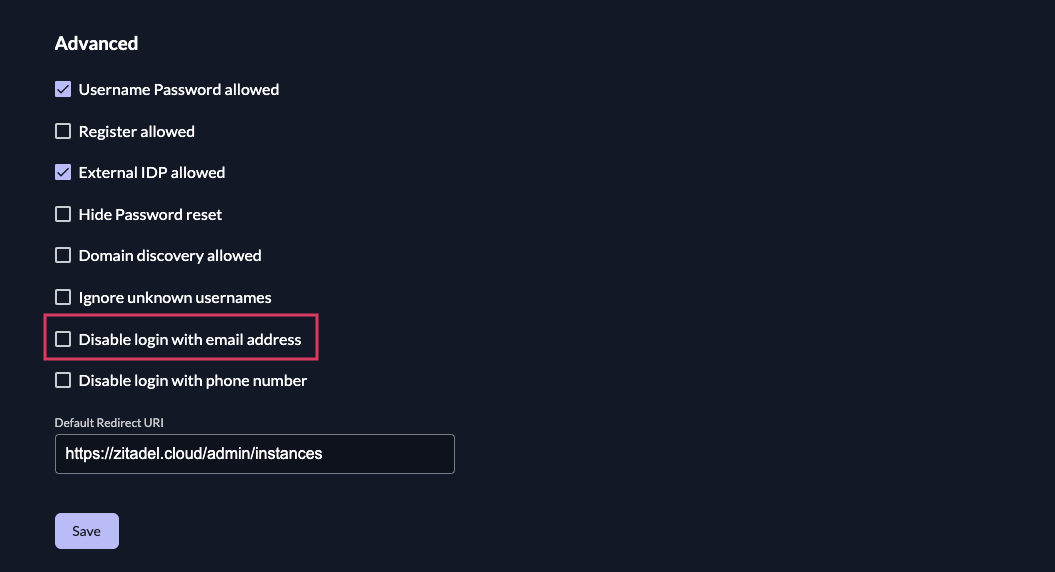Enable the Register allowed checkbox
The height and width of the screenshot is (572, 1055).
[63, 131]
